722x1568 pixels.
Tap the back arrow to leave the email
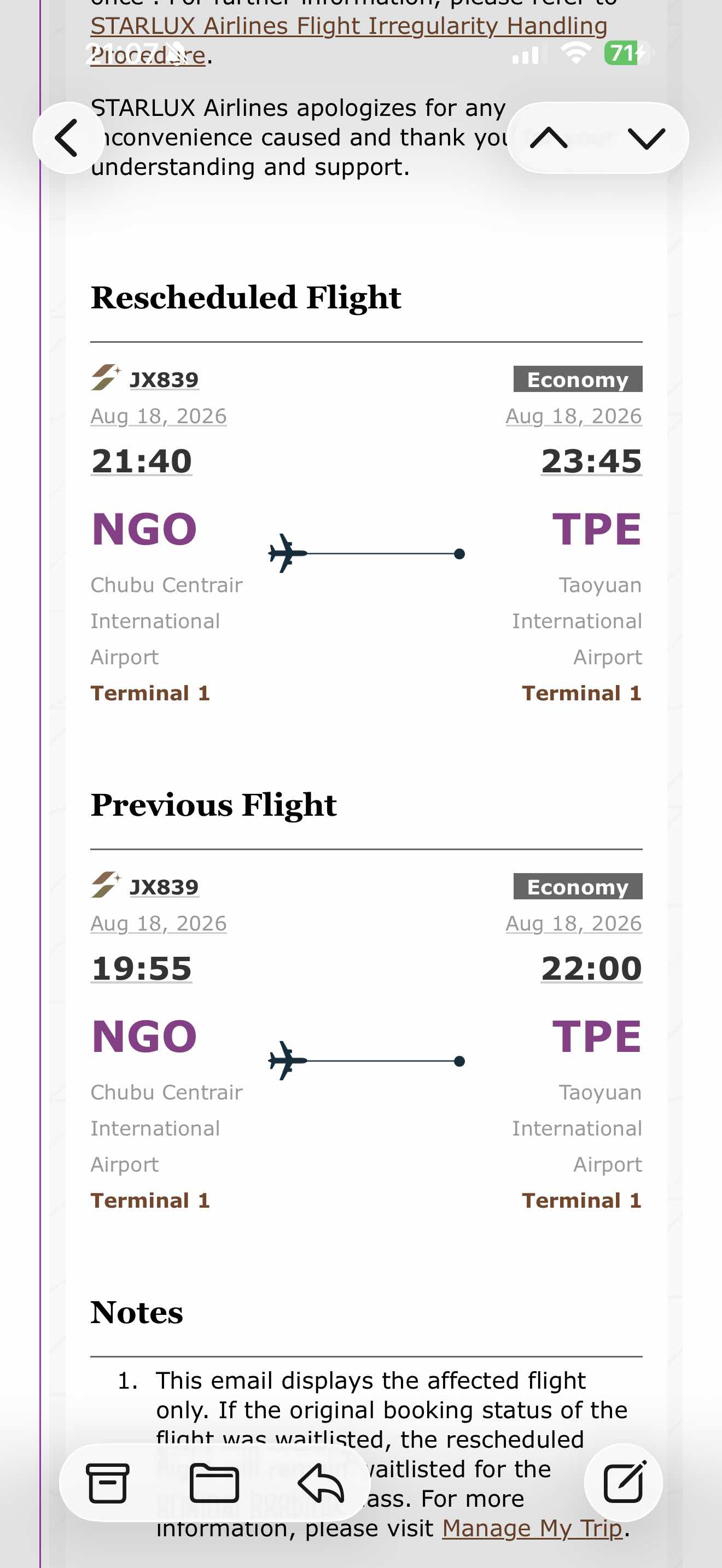tap(69, 138)
